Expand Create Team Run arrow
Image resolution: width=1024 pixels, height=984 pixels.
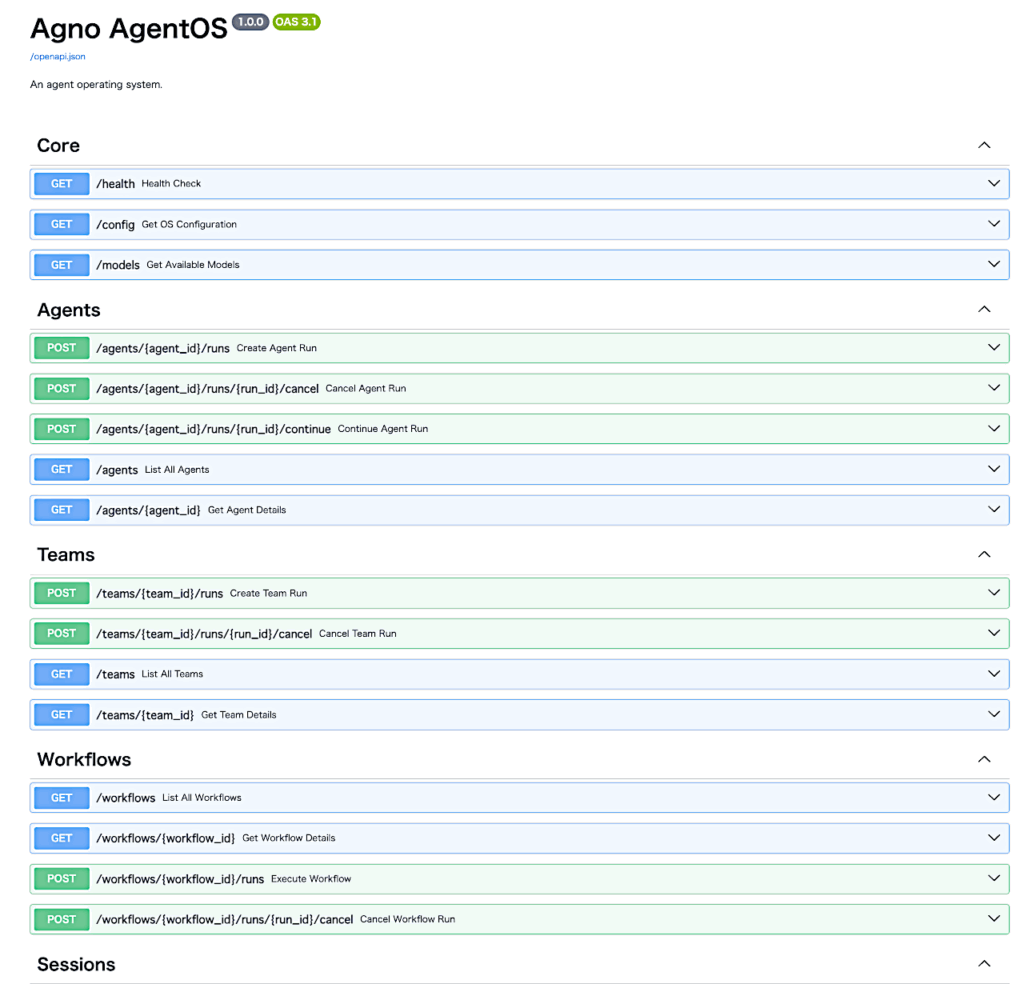pyautogui.click(x=993, y=593)
